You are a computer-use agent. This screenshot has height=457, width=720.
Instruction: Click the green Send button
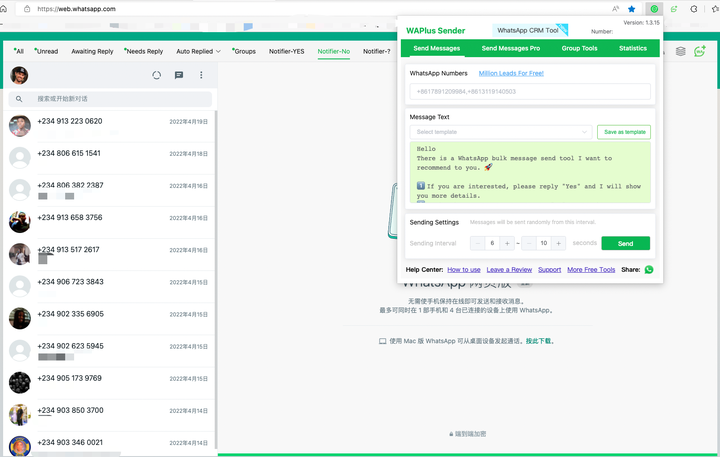pyautogui.click(x=625, y=243)
